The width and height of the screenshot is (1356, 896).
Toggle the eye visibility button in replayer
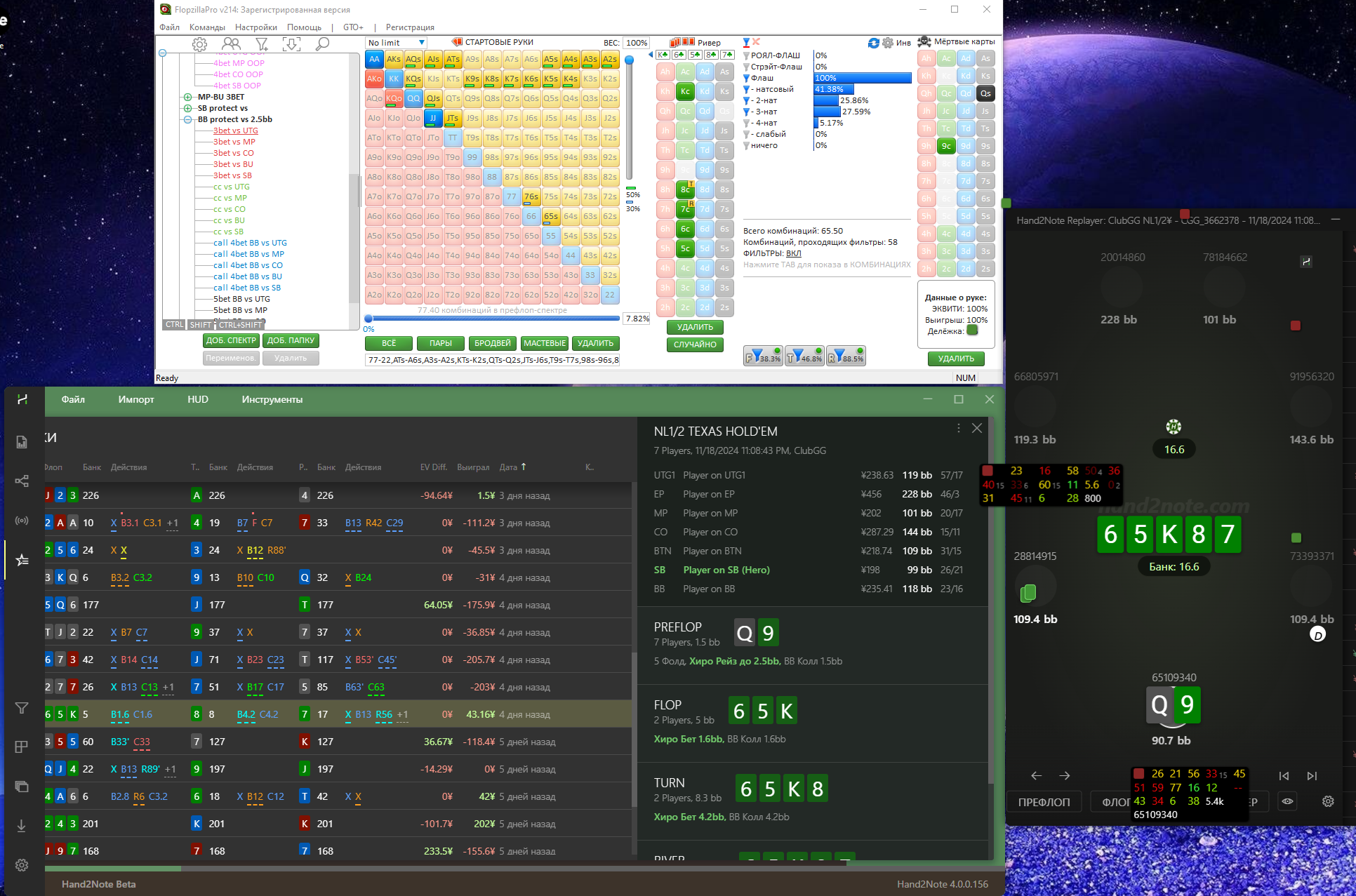click(1287, 801)
